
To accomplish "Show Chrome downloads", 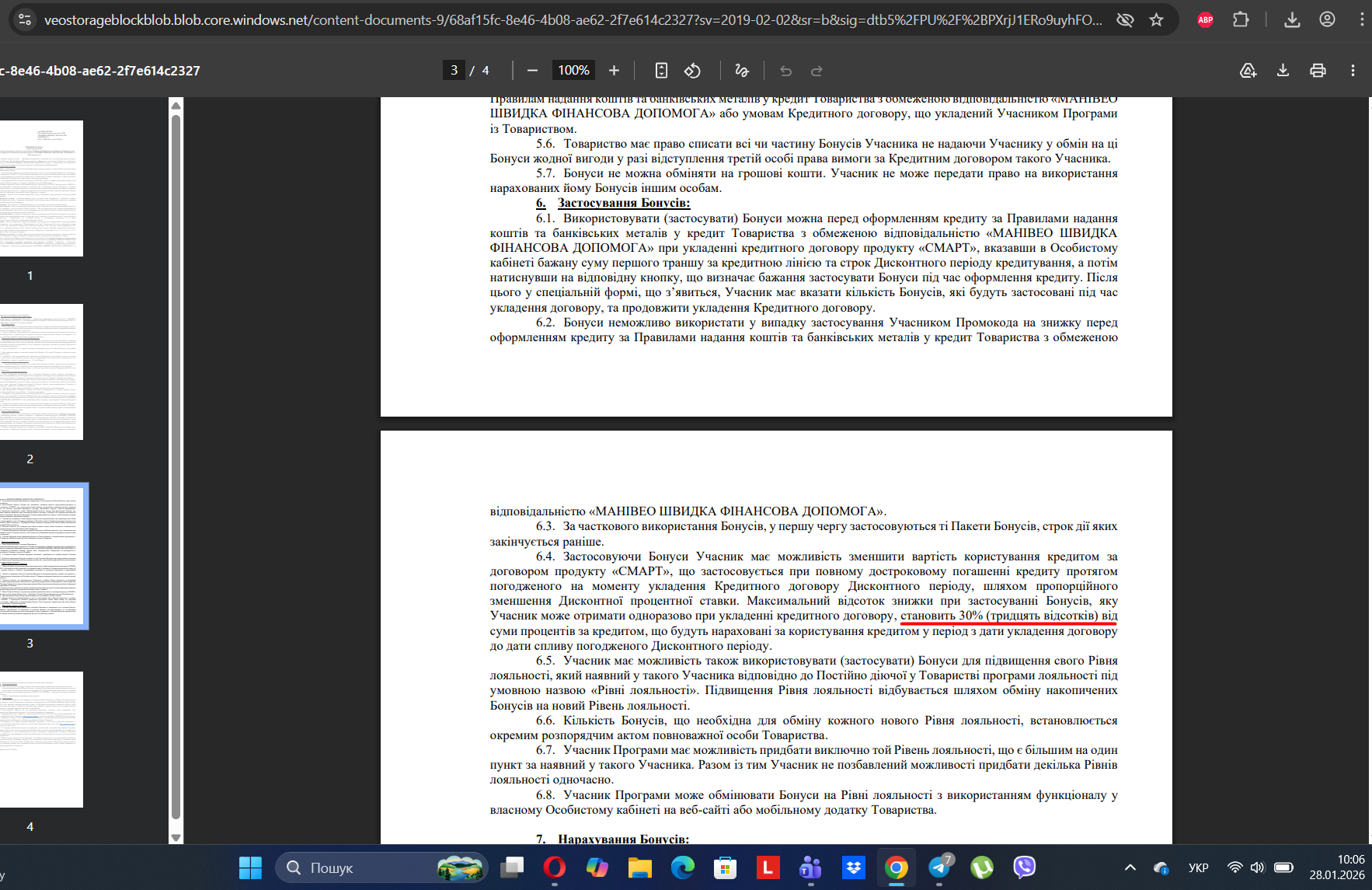I will click(1292, 20).
